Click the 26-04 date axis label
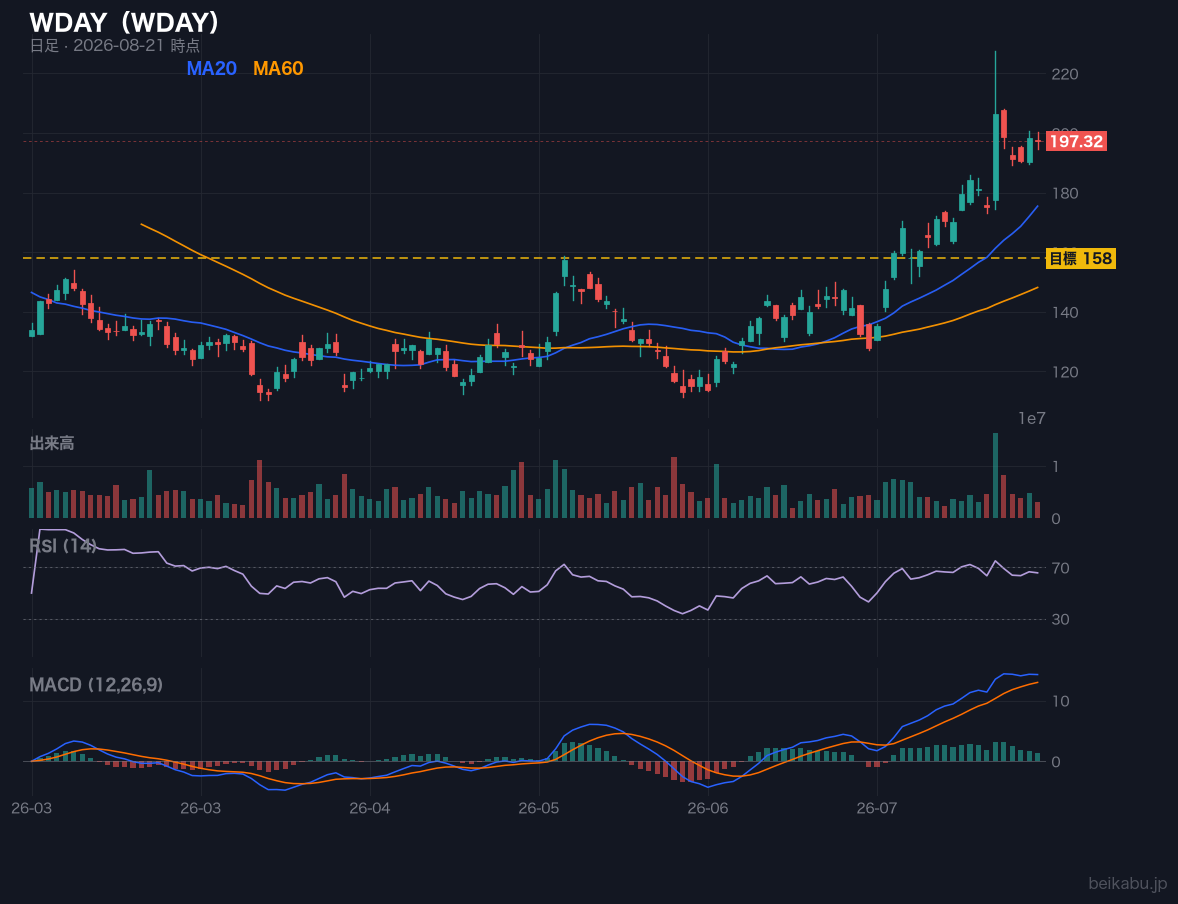The image size is (1178, 904). pyautogui.click(x=370, y=809)
